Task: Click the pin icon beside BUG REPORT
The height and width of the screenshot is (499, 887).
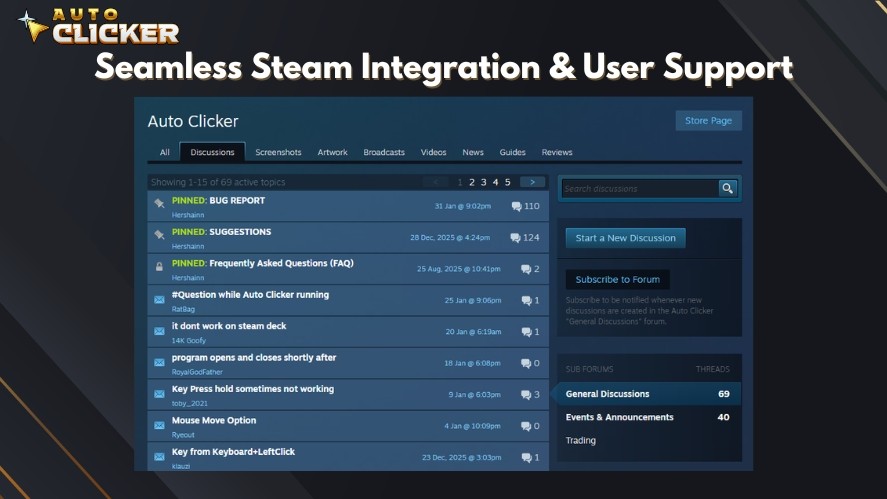Action: click(159, 203)
